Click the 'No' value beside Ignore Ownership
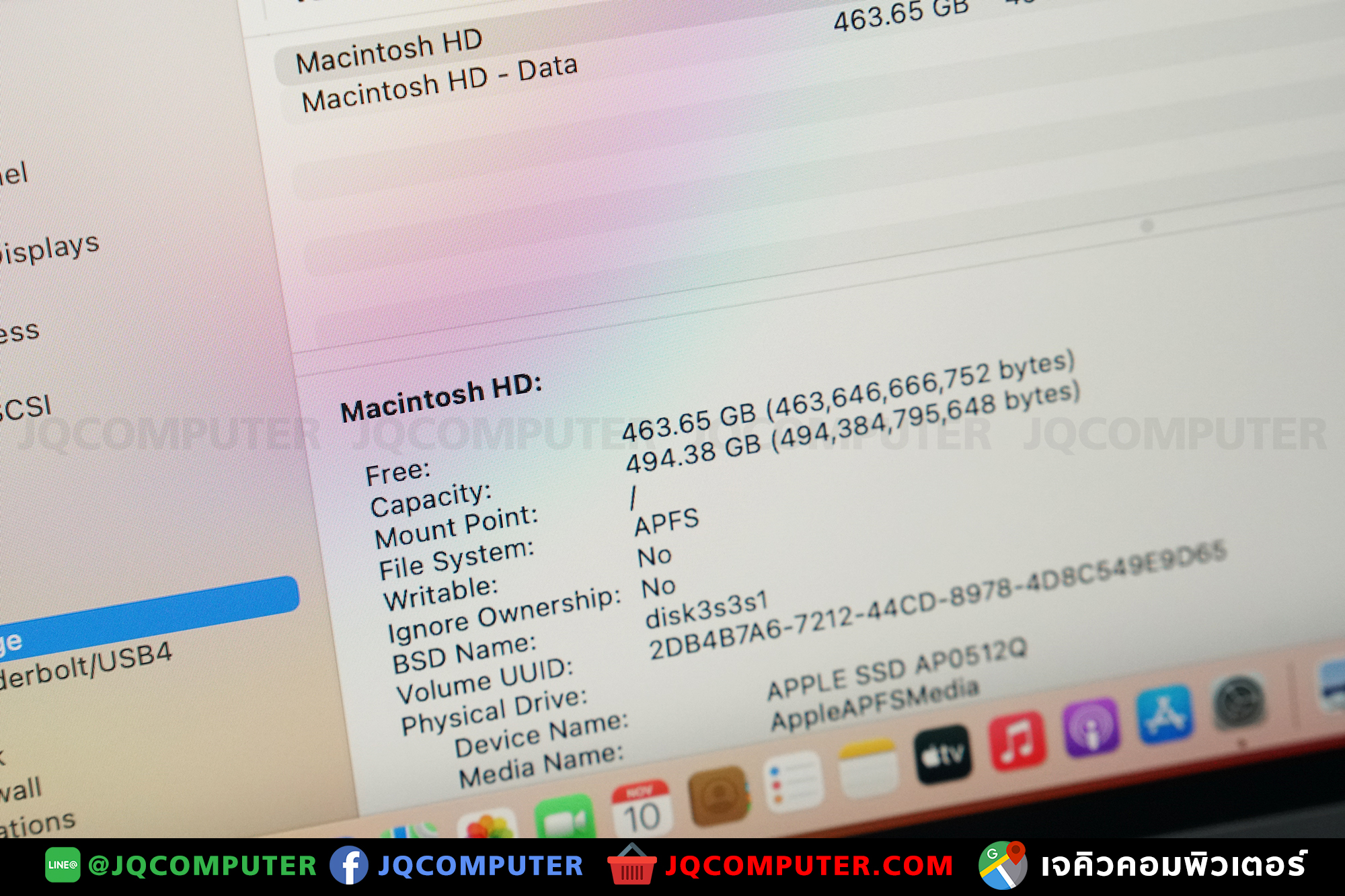Viewport: 1345px width, 896px height. [x=658, y=587]
